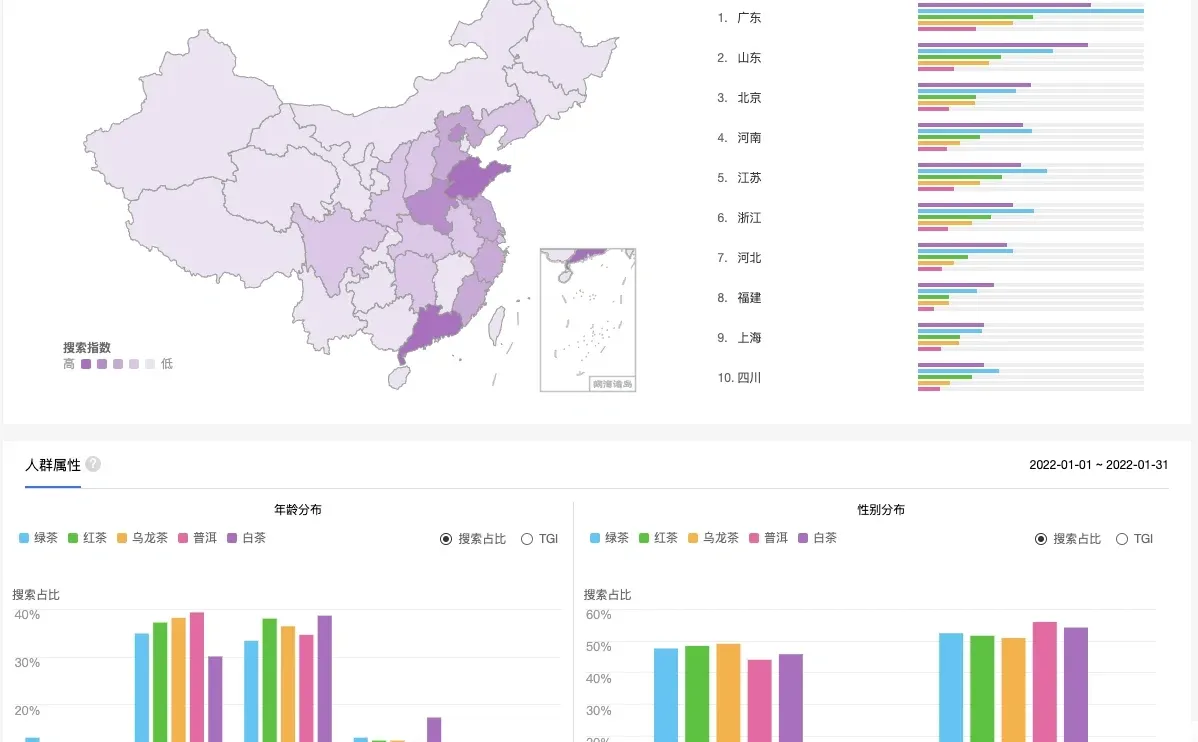Viewport: 1198px width, 742px height.
Task: Click the 四川 ranking row label
Action: point(749,377)
